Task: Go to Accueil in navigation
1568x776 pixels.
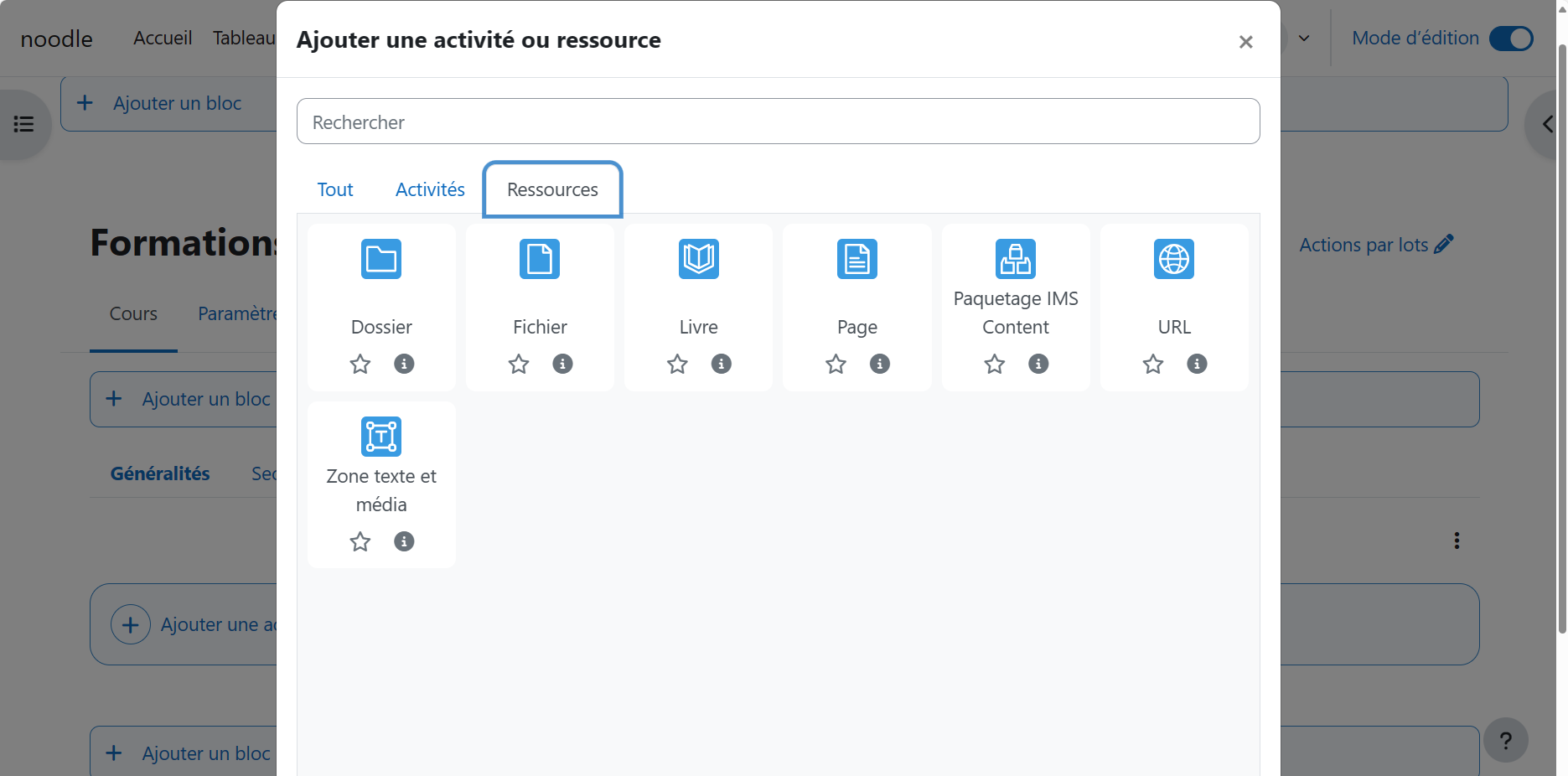Action: tap(163, 39)
